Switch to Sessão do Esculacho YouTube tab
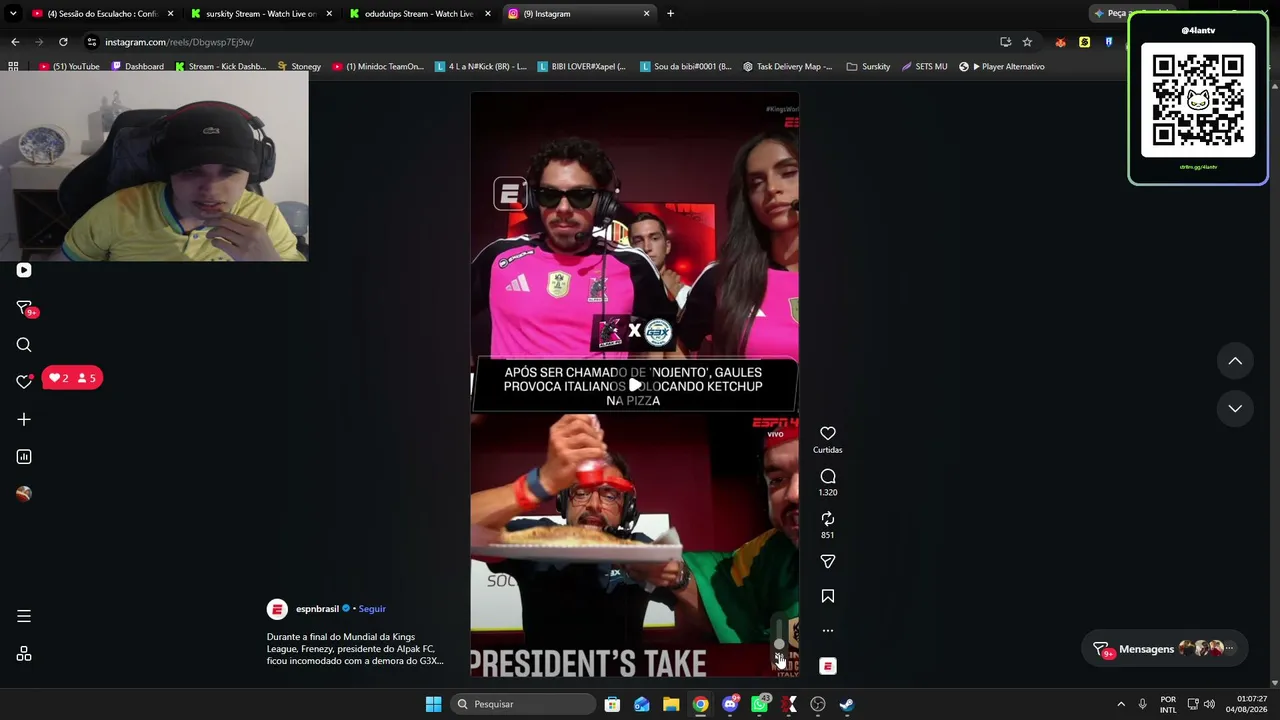 point(102,14)
